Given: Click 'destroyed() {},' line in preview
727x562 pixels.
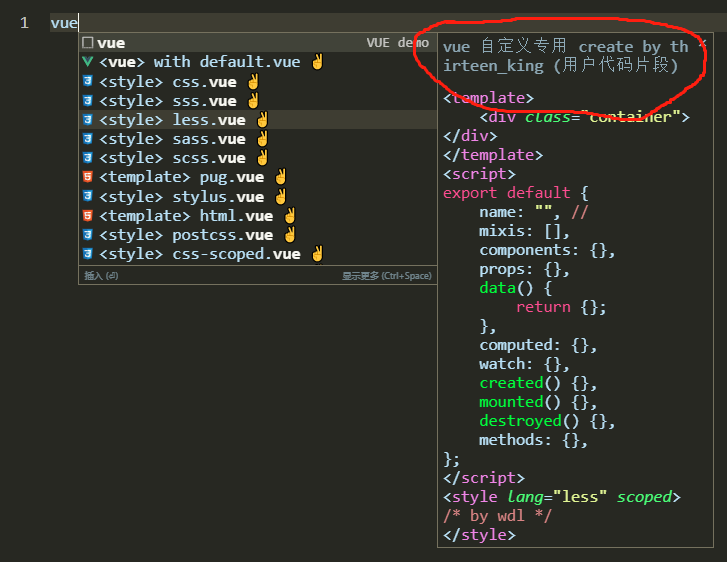Looking at the screenshot, I should click(x=547, y=421).
